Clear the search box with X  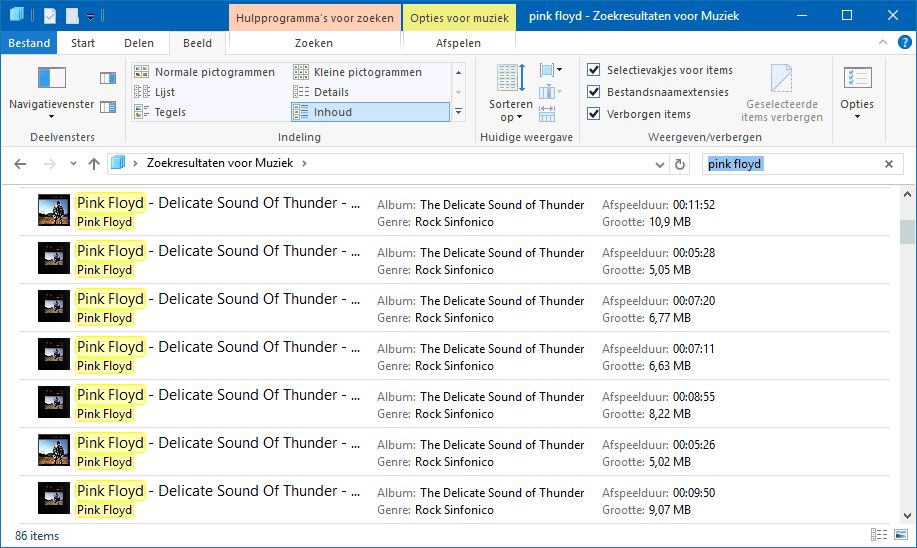click(889, 164)
